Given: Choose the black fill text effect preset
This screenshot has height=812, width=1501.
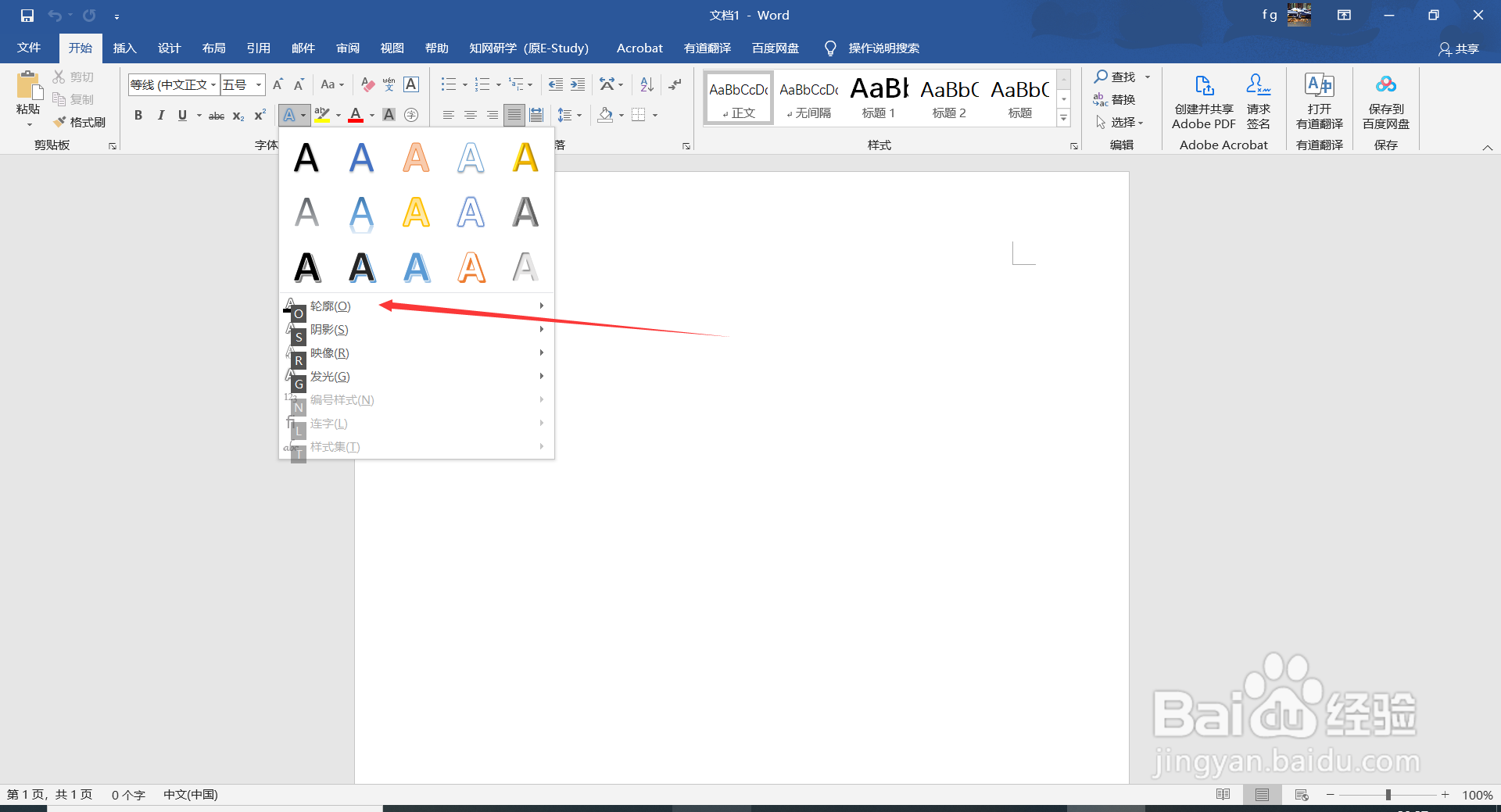Looking at the screenshot, I should [306, 157].
